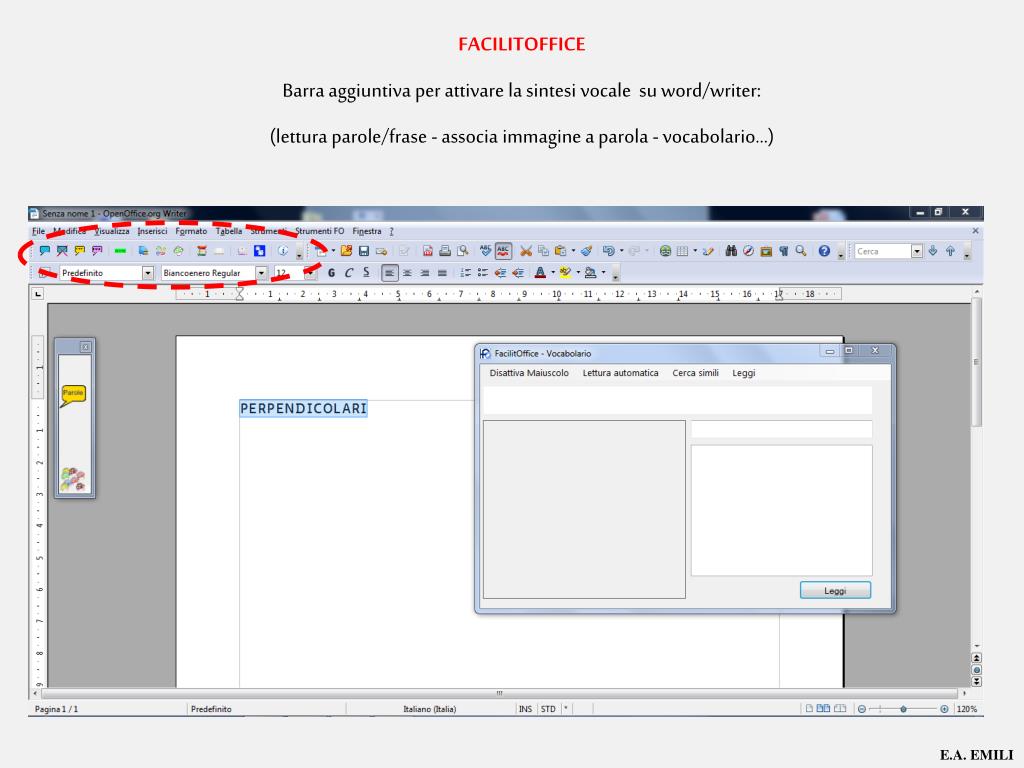Click the yellow speech bubble FacilitOffice icon
The width and height of the screenshot is (1024, 768).
[80, 251]
